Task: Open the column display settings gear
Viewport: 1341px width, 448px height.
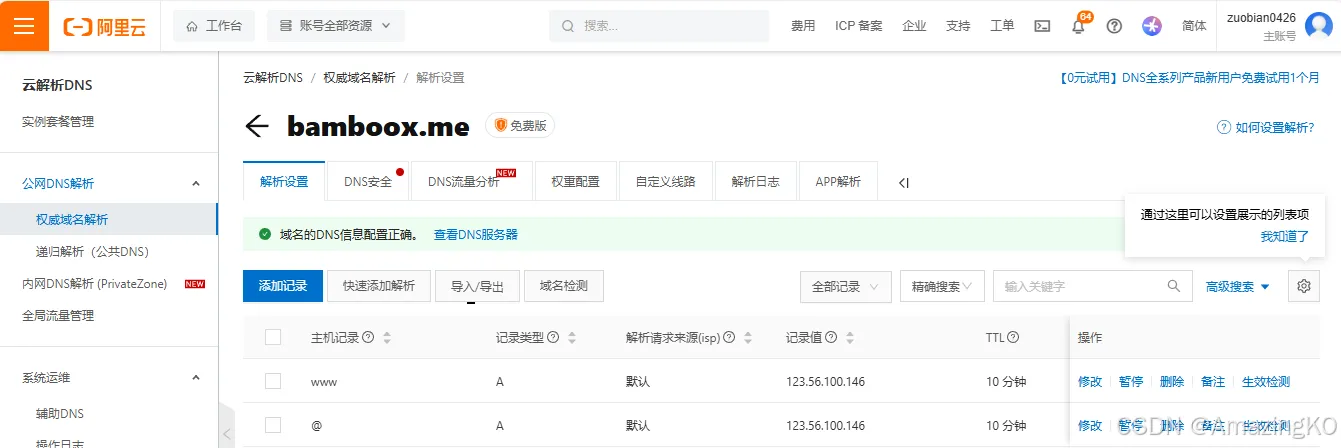Action: tap(1303, 286)
